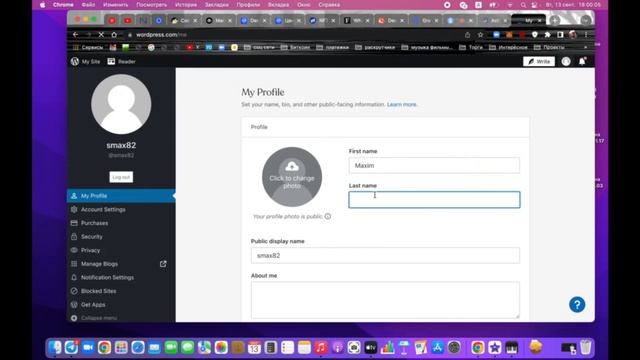Open the Reader in WordPress top bar
Image resolution: width=640 pixels, height=360 pixels.
coord(122,62)
